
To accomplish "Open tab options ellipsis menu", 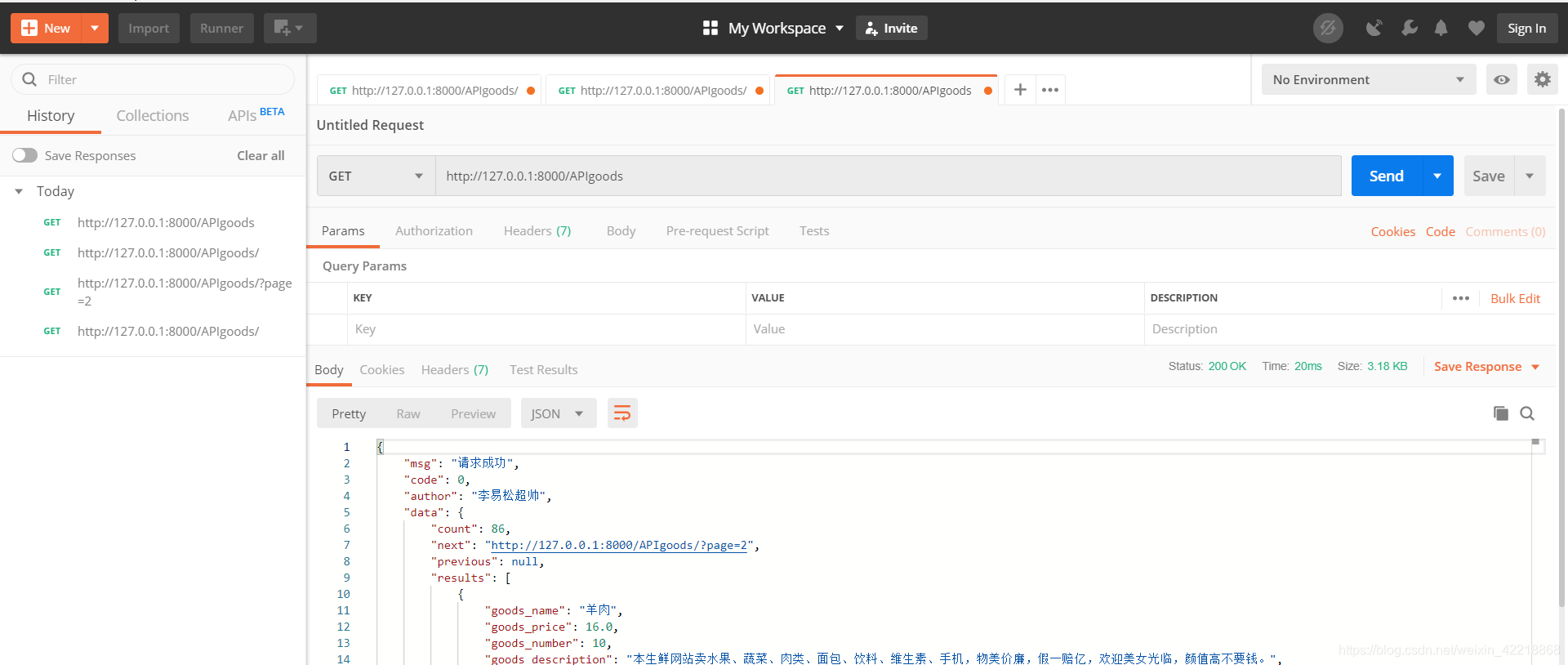I will coord(1050,90).
